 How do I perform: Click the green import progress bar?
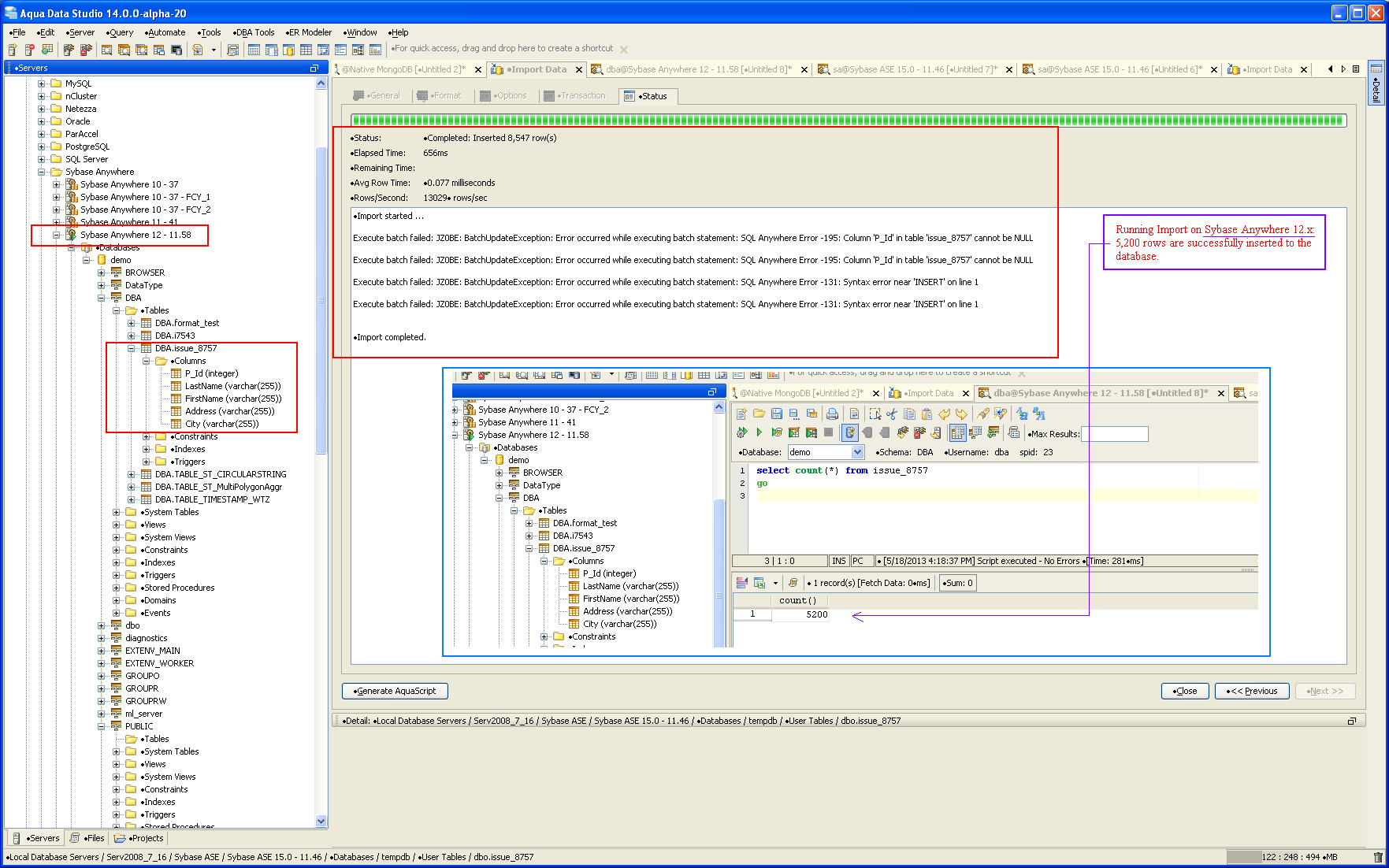tap(848, 121)
